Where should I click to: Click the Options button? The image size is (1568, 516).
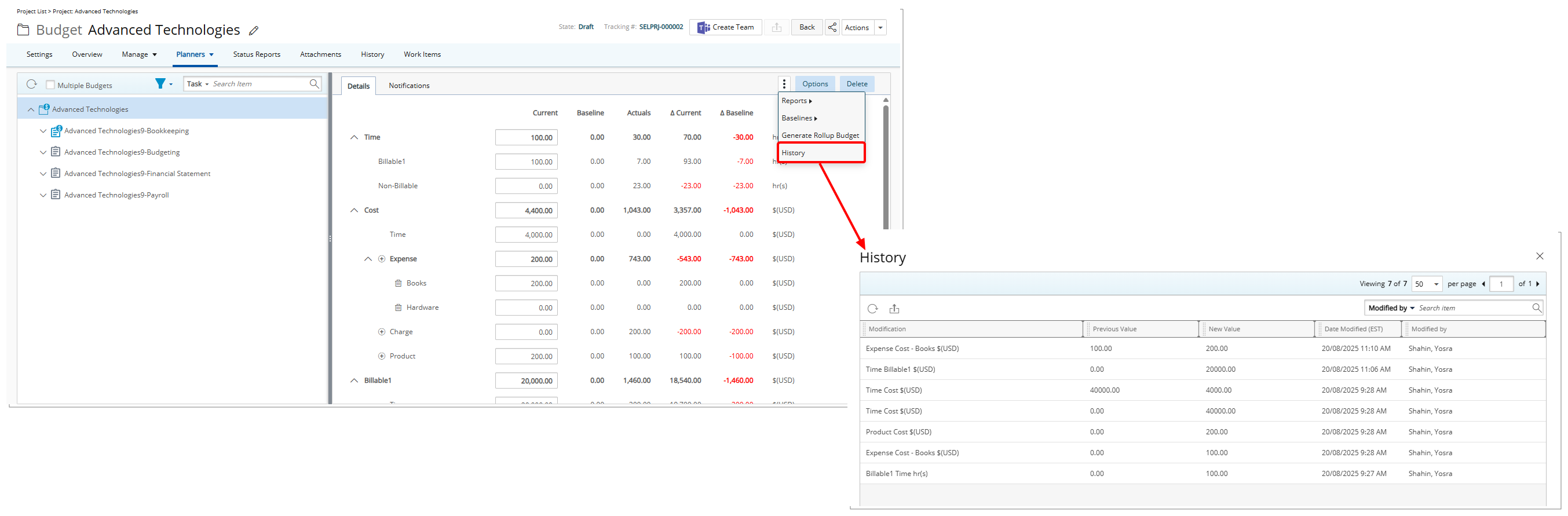click(x=815, y=84)
